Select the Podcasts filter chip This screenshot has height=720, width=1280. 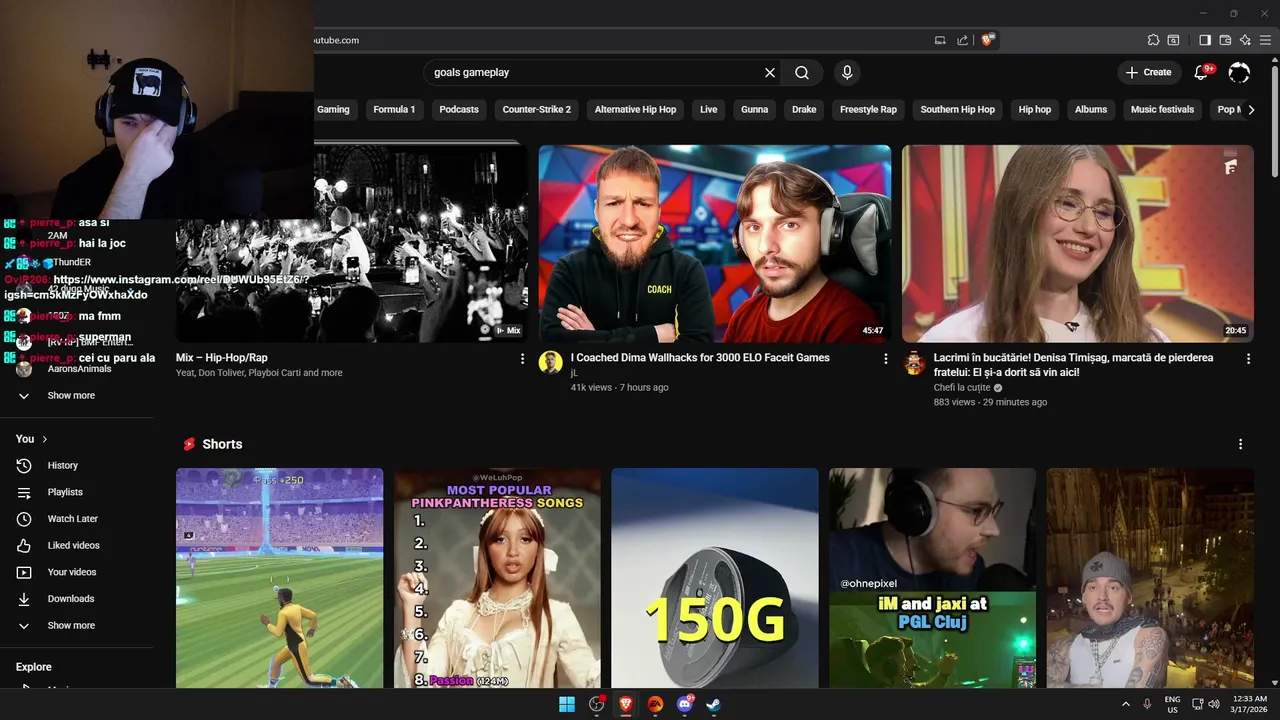[x=459, y=109]
